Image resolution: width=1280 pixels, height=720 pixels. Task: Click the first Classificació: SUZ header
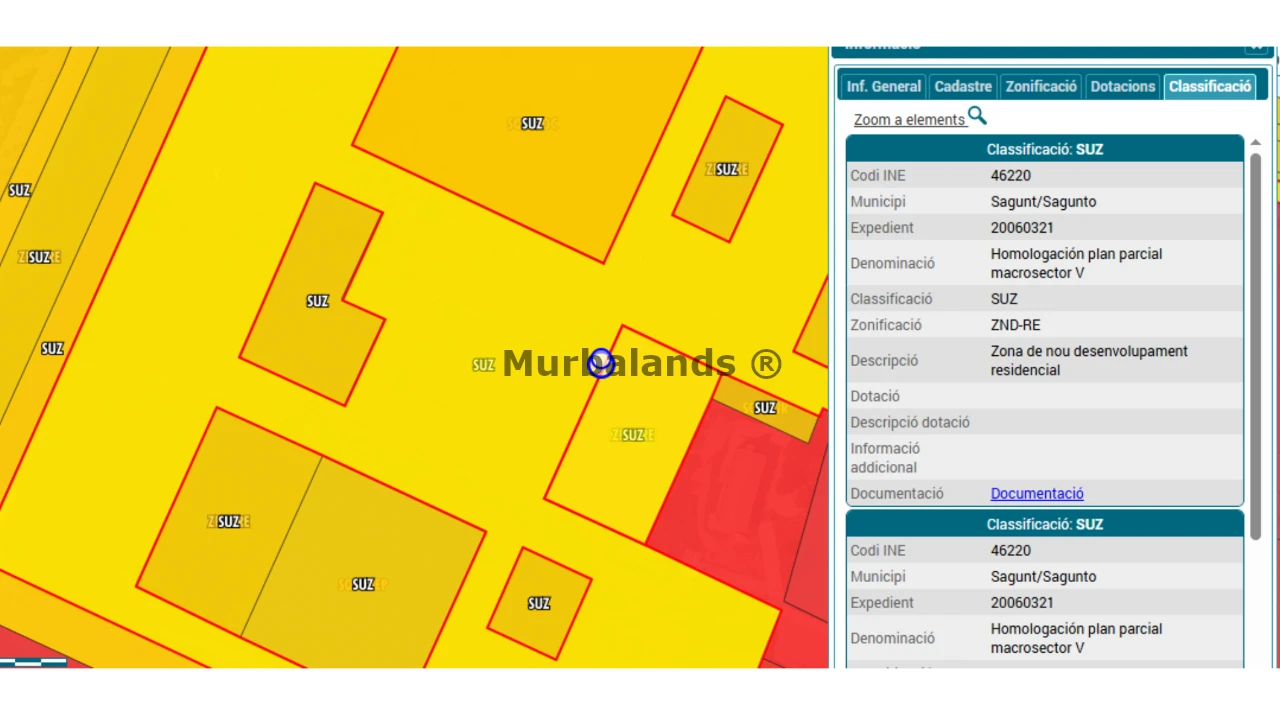pos(1045,149)
